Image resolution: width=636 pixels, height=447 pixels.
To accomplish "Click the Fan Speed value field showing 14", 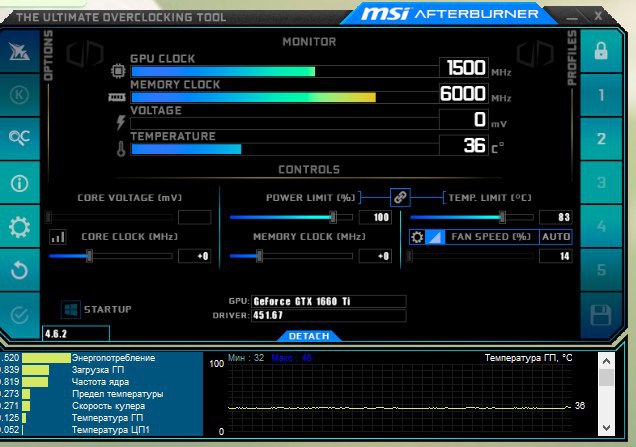I will 556,256.
